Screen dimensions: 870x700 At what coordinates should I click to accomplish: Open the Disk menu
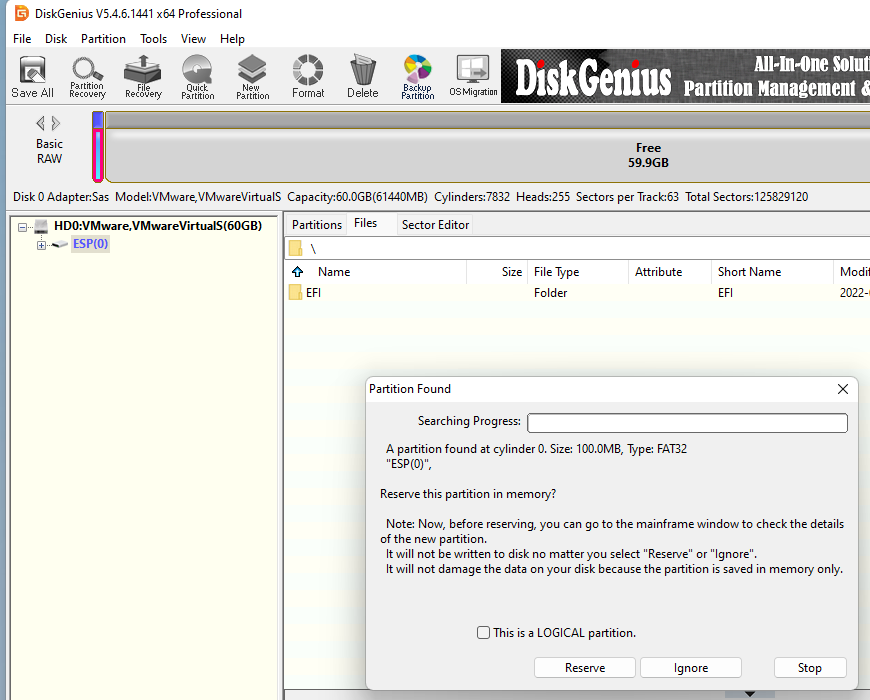(56, 39)
